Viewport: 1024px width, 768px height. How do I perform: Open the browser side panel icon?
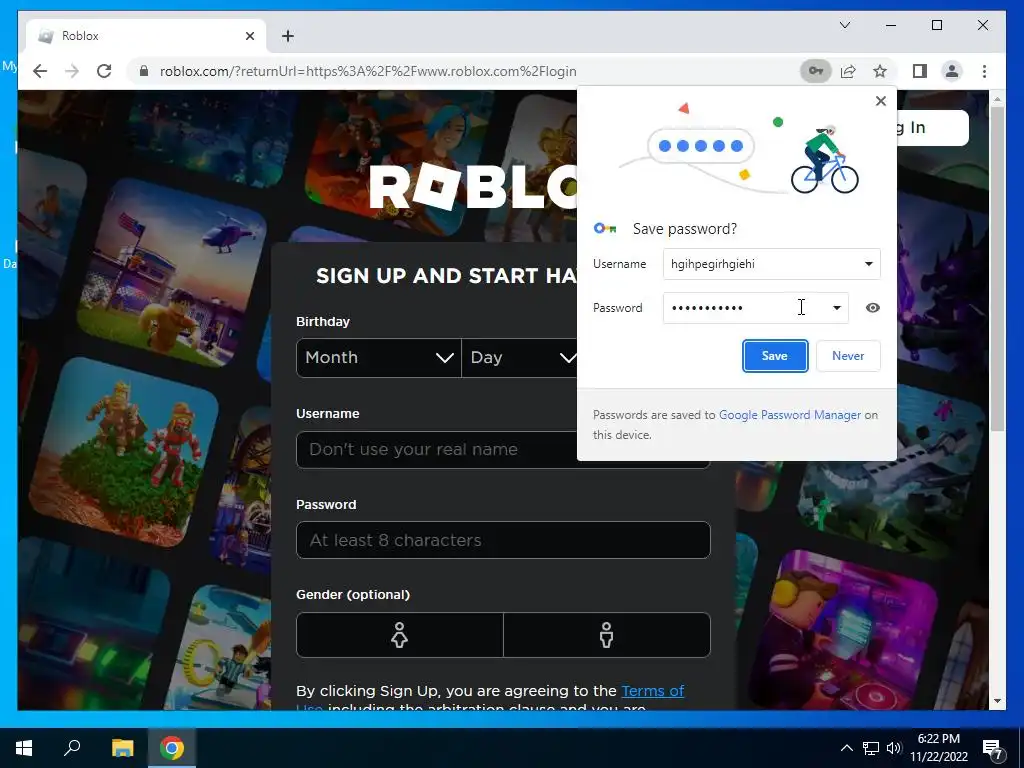[920, 71]
